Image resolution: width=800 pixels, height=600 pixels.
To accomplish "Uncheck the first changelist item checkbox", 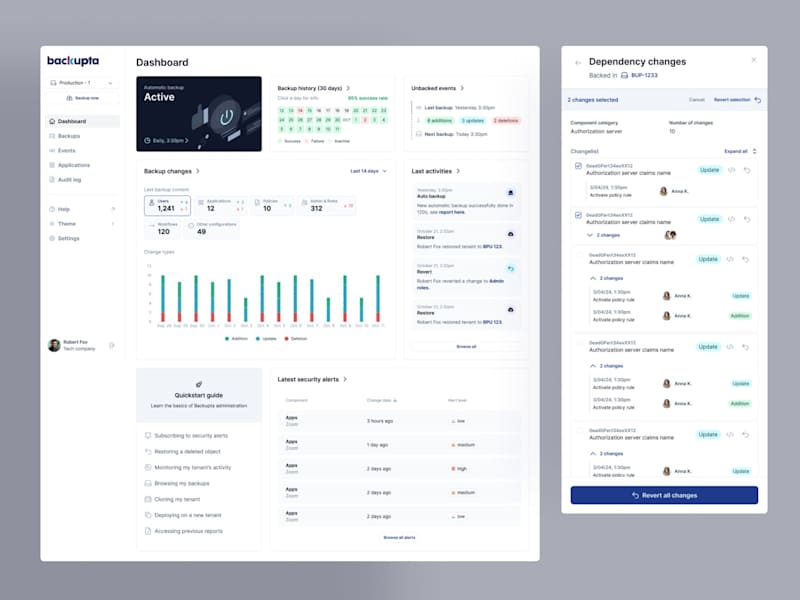I will 578,166.
